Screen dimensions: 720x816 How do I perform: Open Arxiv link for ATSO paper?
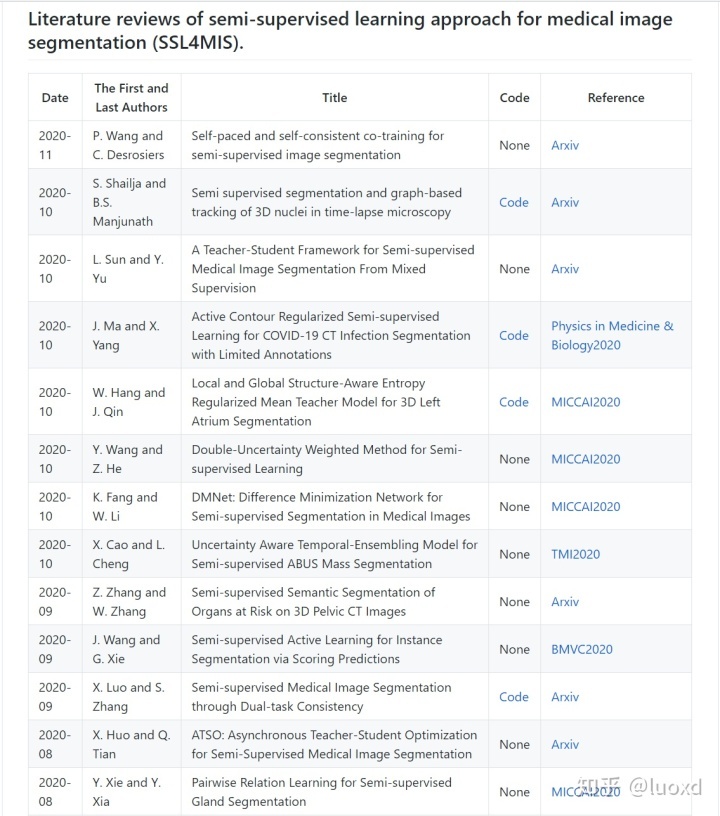pyautogui.click(x=565, y=745)
